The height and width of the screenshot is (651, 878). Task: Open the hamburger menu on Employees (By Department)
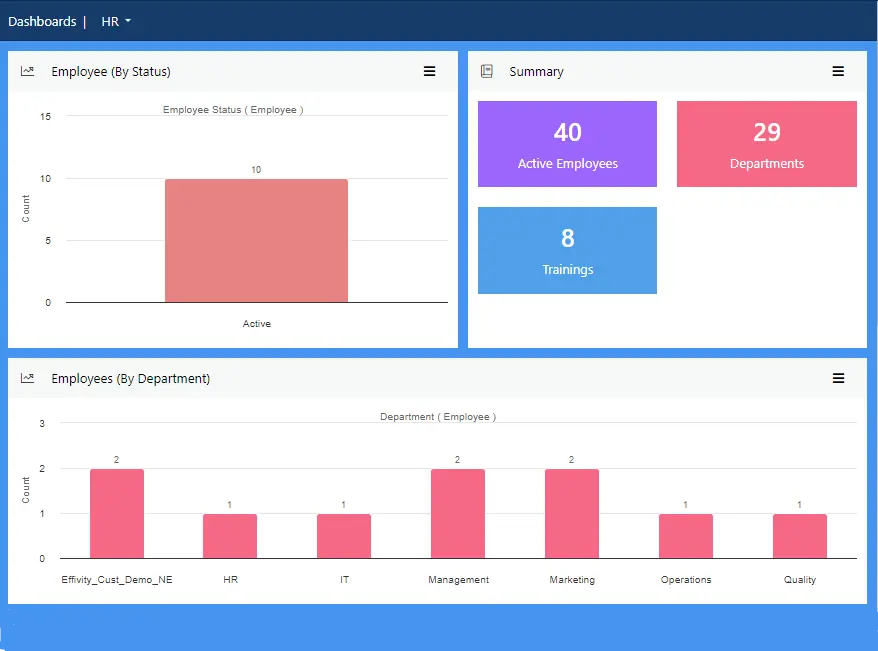click(x=838, y=378)
